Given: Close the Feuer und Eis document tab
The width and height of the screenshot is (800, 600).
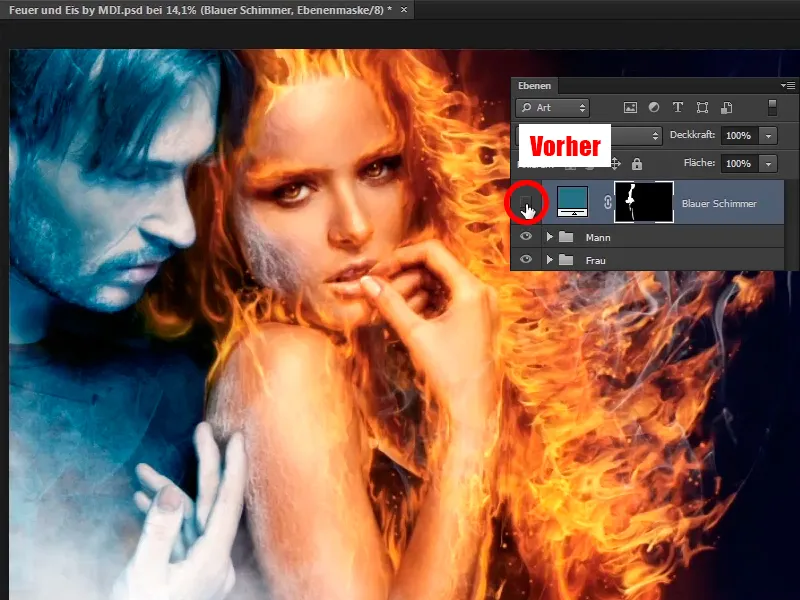Looking at the screenshot, I should [404, 10].
